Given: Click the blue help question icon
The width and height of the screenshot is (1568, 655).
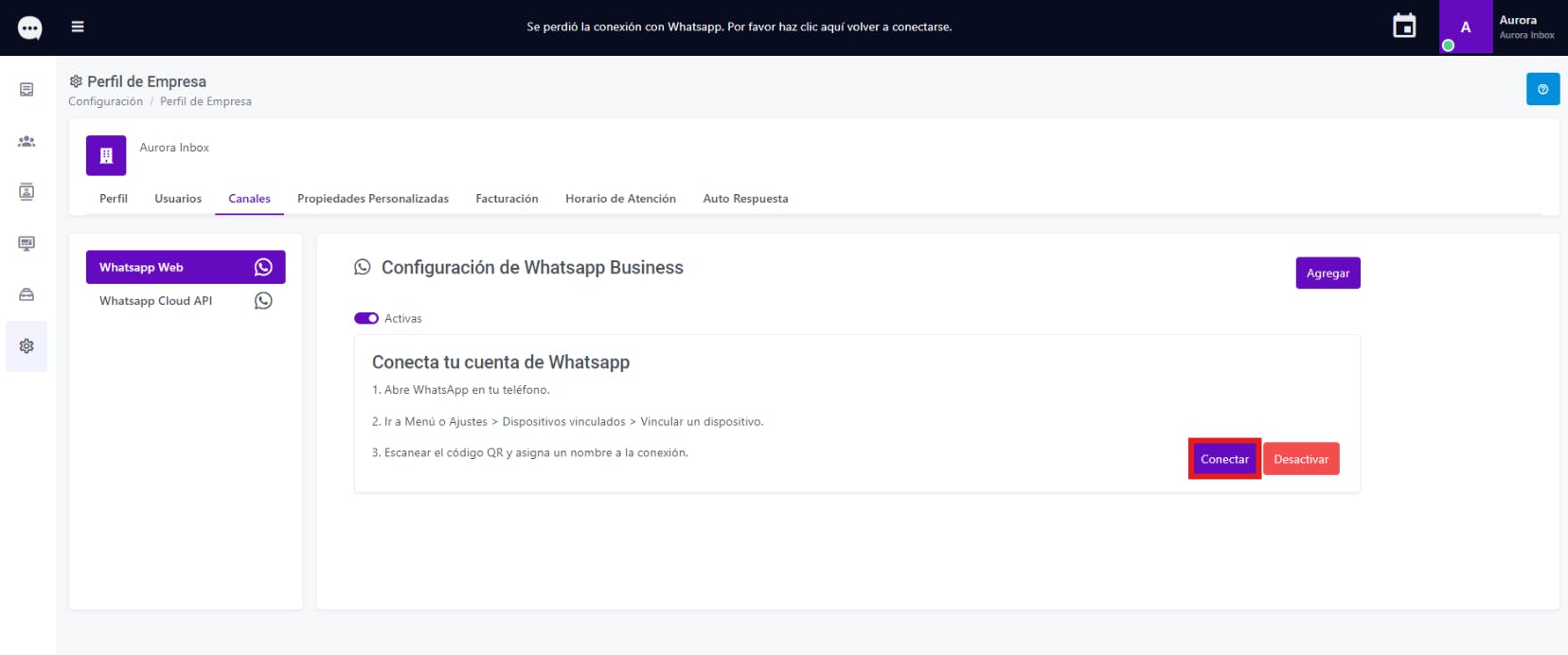Looking at the screenshot, I should (x=1543, y=89).
